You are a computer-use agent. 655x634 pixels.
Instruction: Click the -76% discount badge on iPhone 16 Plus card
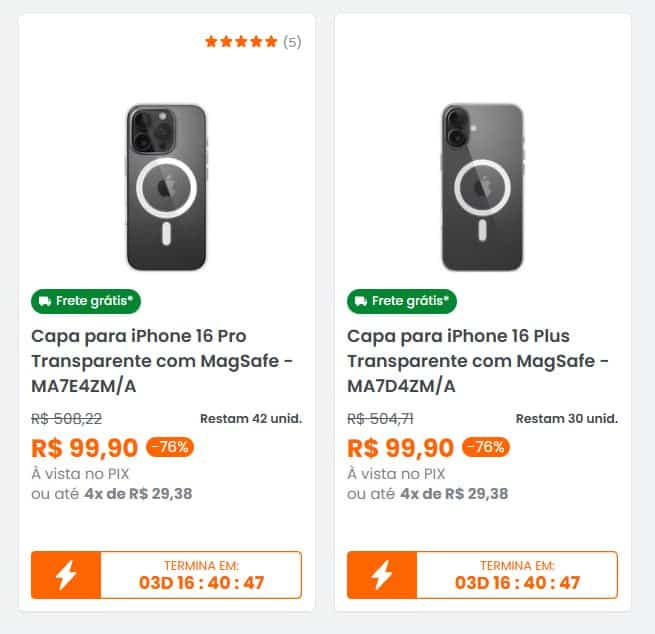click(486, 447)
